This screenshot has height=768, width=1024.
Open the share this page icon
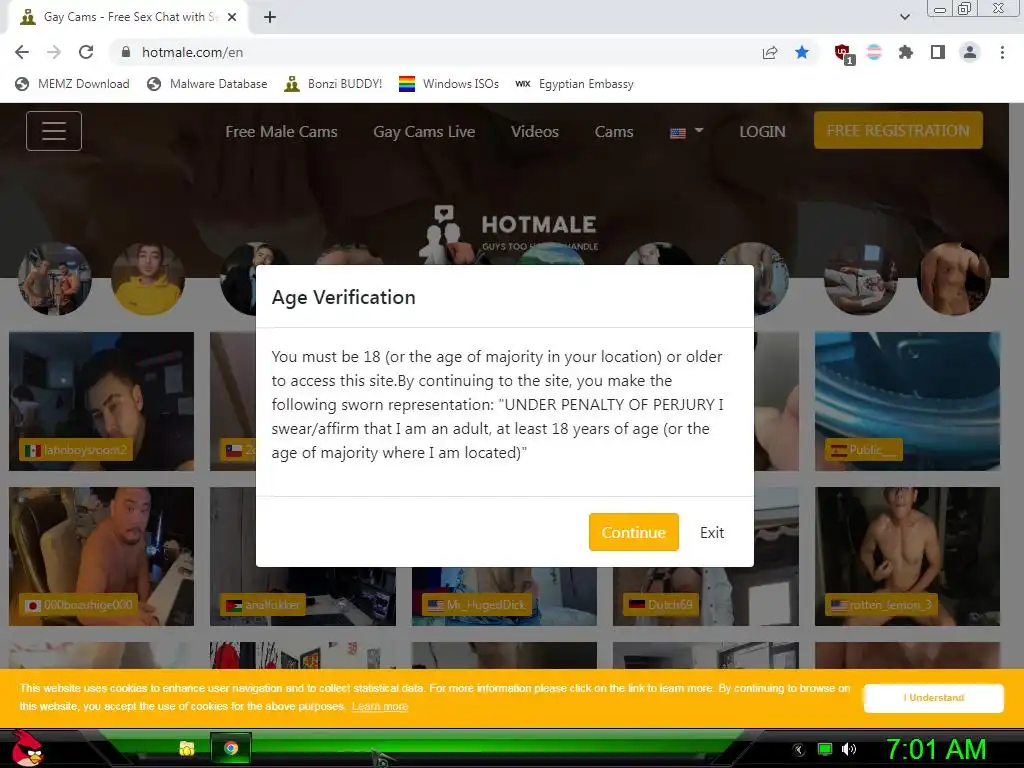pyautogui.click(x=770, y=52)
